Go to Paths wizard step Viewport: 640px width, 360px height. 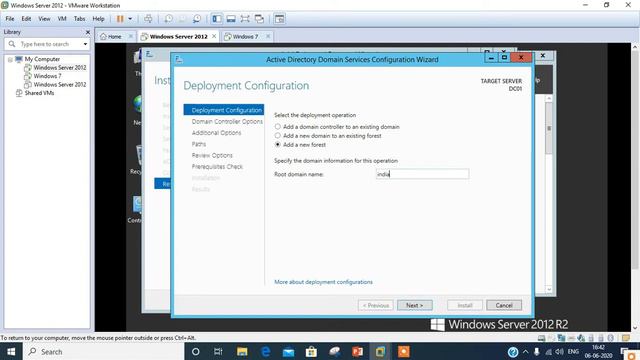pos(199,144)
